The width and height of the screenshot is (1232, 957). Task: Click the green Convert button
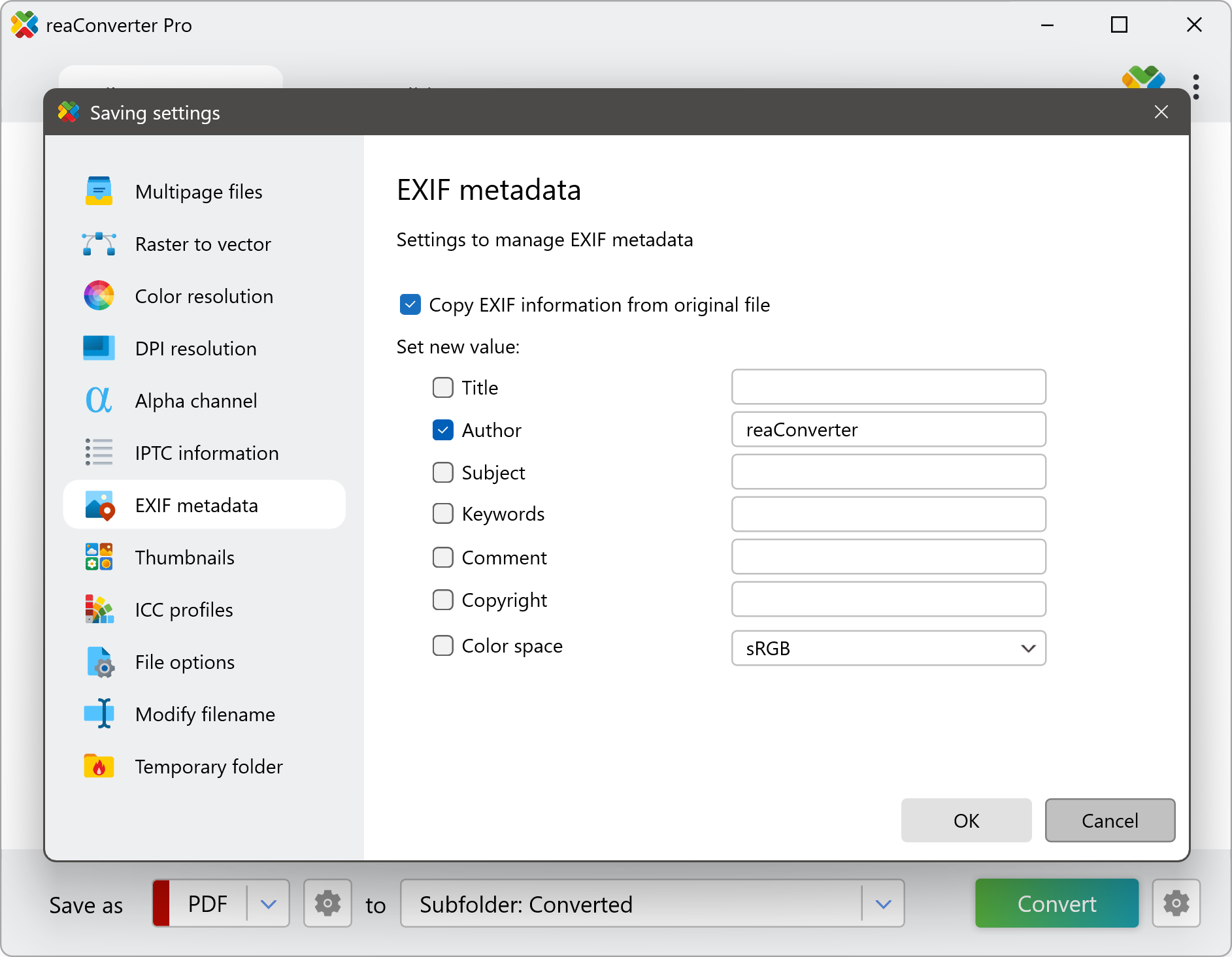[1056, 903]
